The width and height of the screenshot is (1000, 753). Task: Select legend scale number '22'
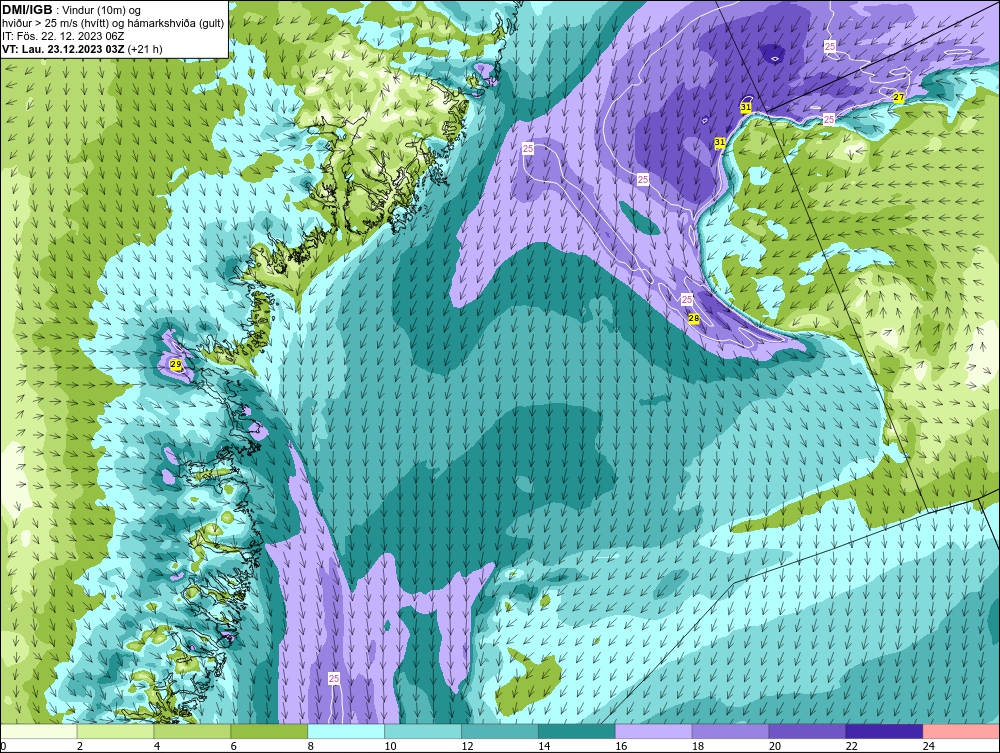click(x=851, y=746)
